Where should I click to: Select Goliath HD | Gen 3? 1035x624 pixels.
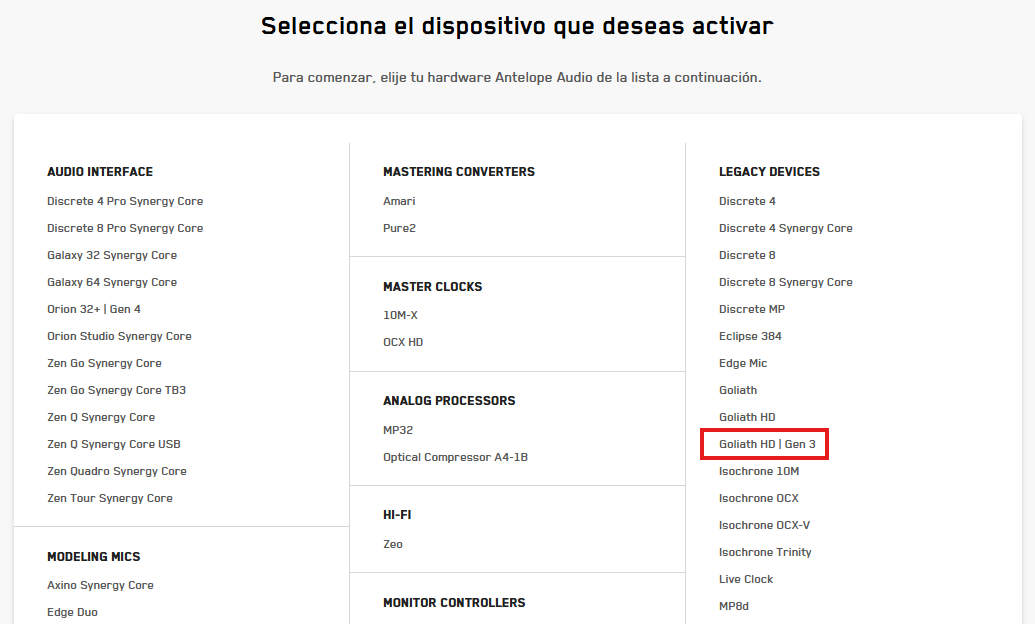click(x=767, y=444)
